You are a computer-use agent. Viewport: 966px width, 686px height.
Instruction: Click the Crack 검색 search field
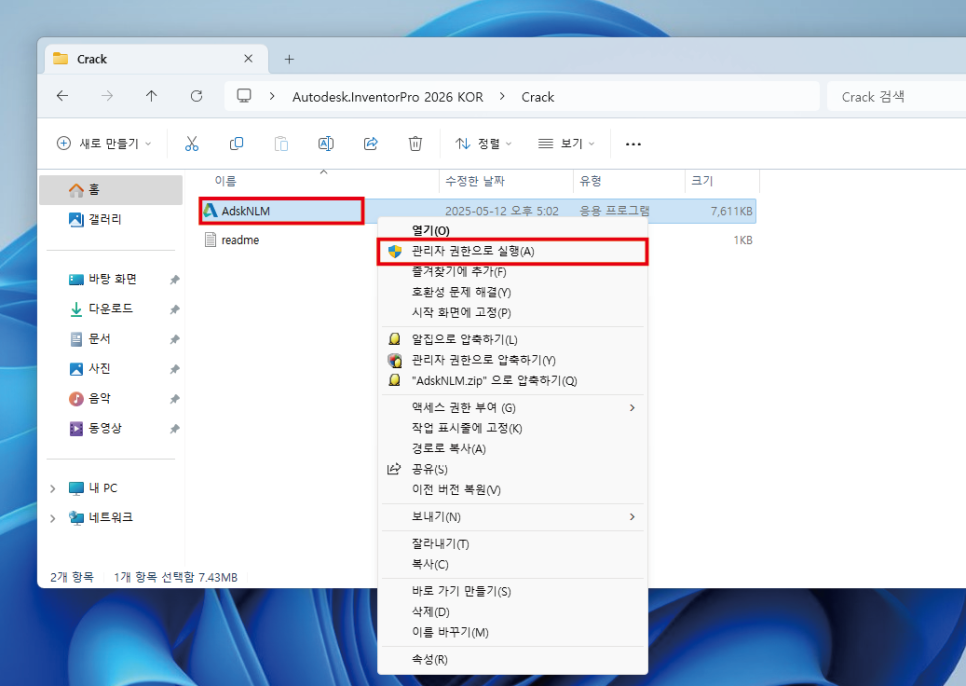(896, 97)
